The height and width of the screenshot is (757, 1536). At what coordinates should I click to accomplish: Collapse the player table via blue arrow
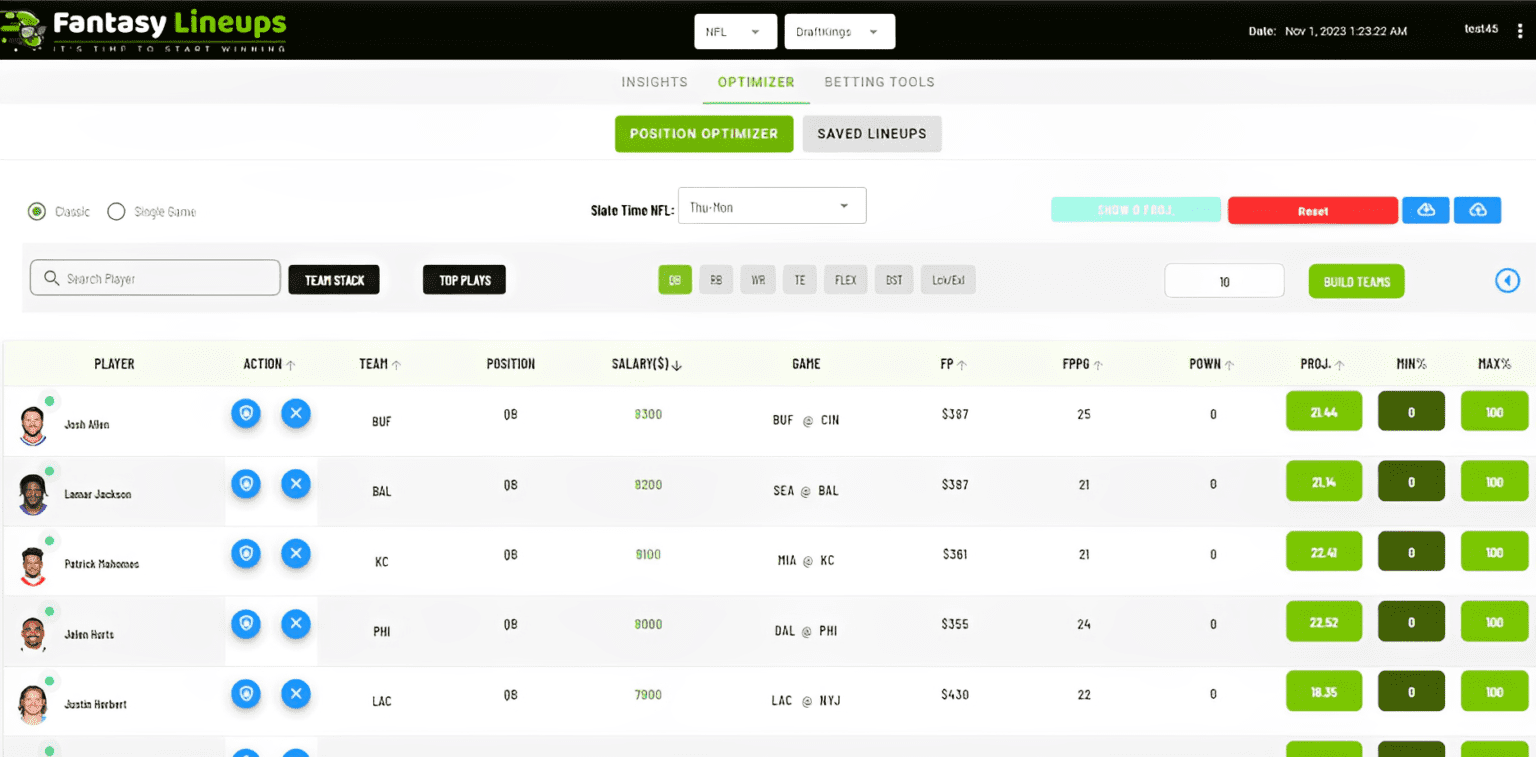click(x=1507, y=280)
